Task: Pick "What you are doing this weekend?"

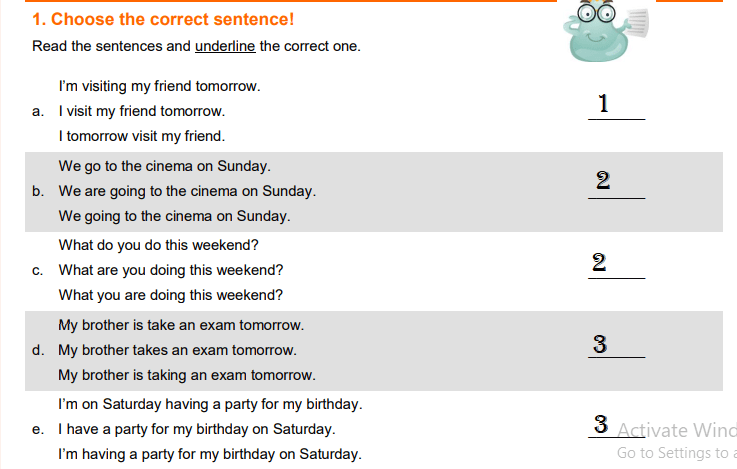Action: tap(171, 295)
